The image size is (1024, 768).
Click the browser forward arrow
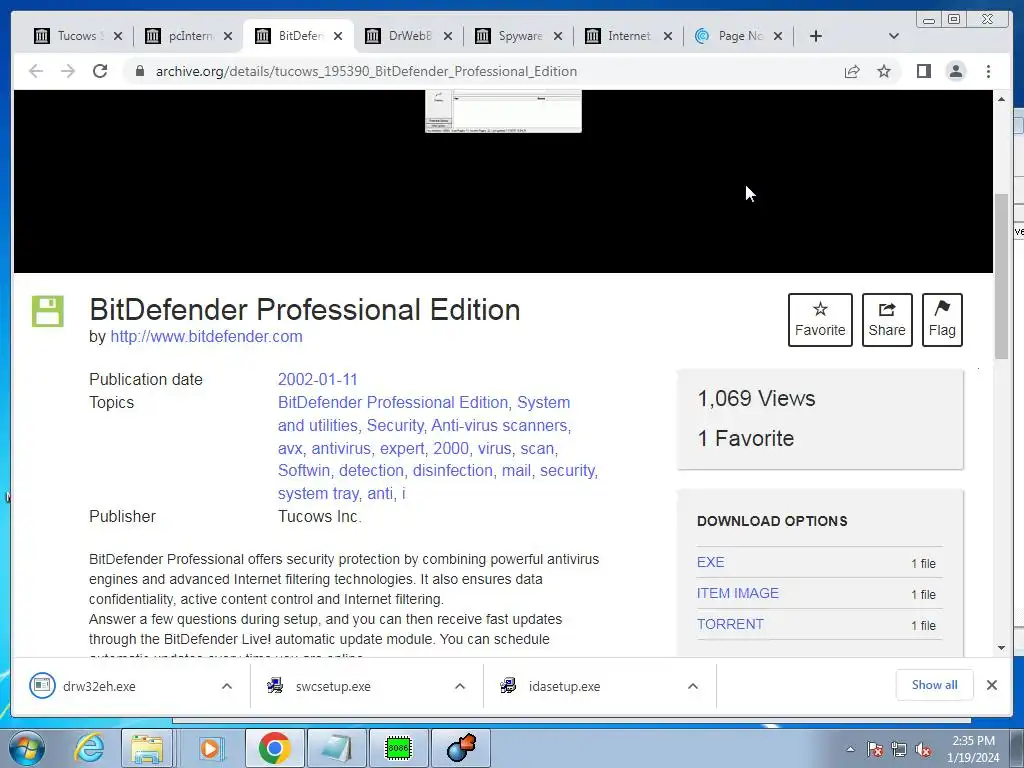click(x=68, y=71)
